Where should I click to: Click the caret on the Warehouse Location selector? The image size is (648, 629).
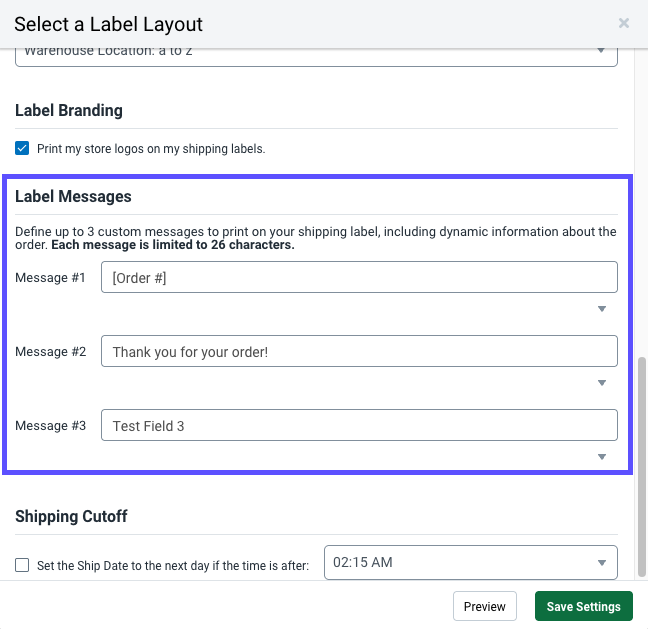(x=601, y=51)
